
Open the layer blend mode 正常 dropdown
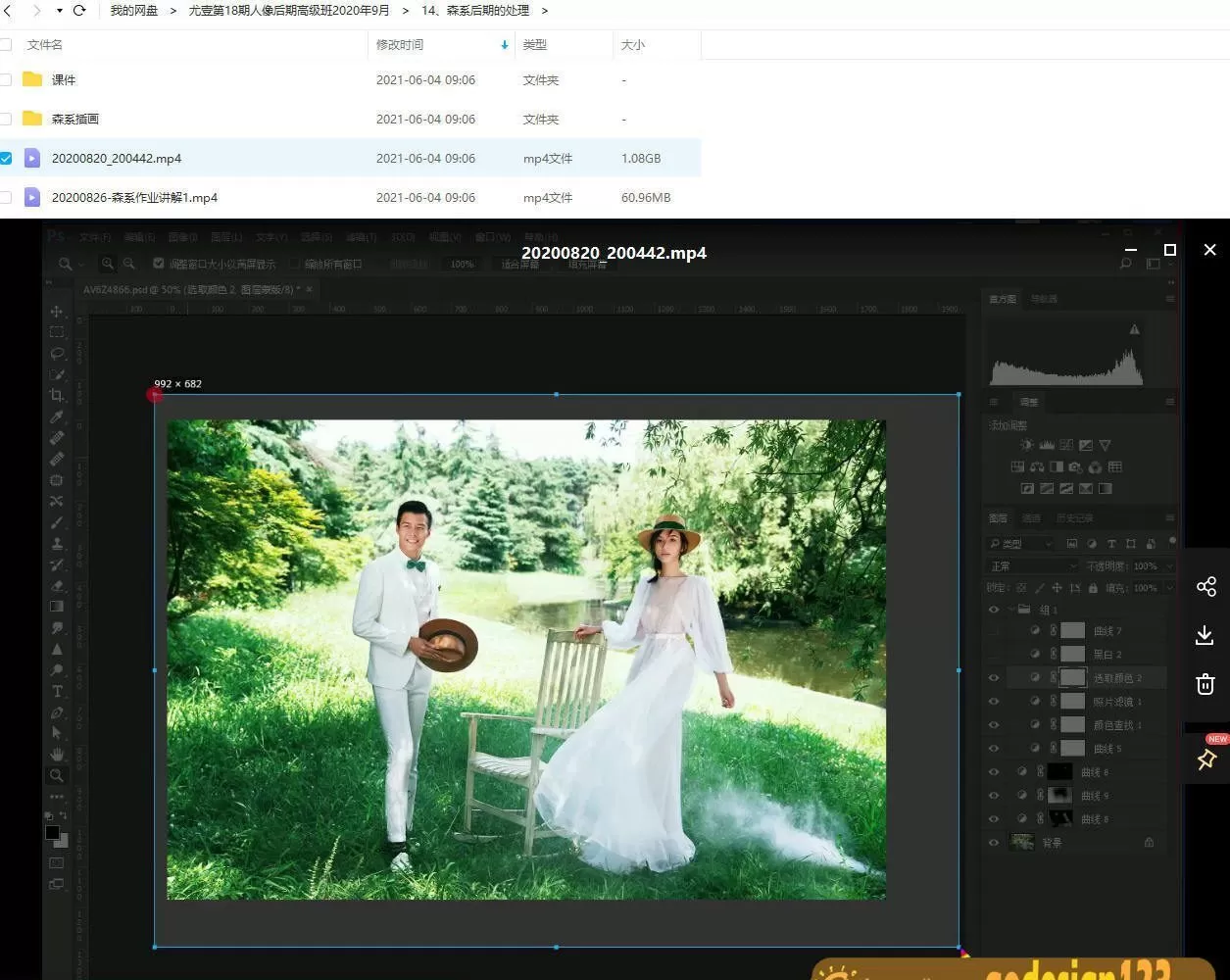[1032, 566]
